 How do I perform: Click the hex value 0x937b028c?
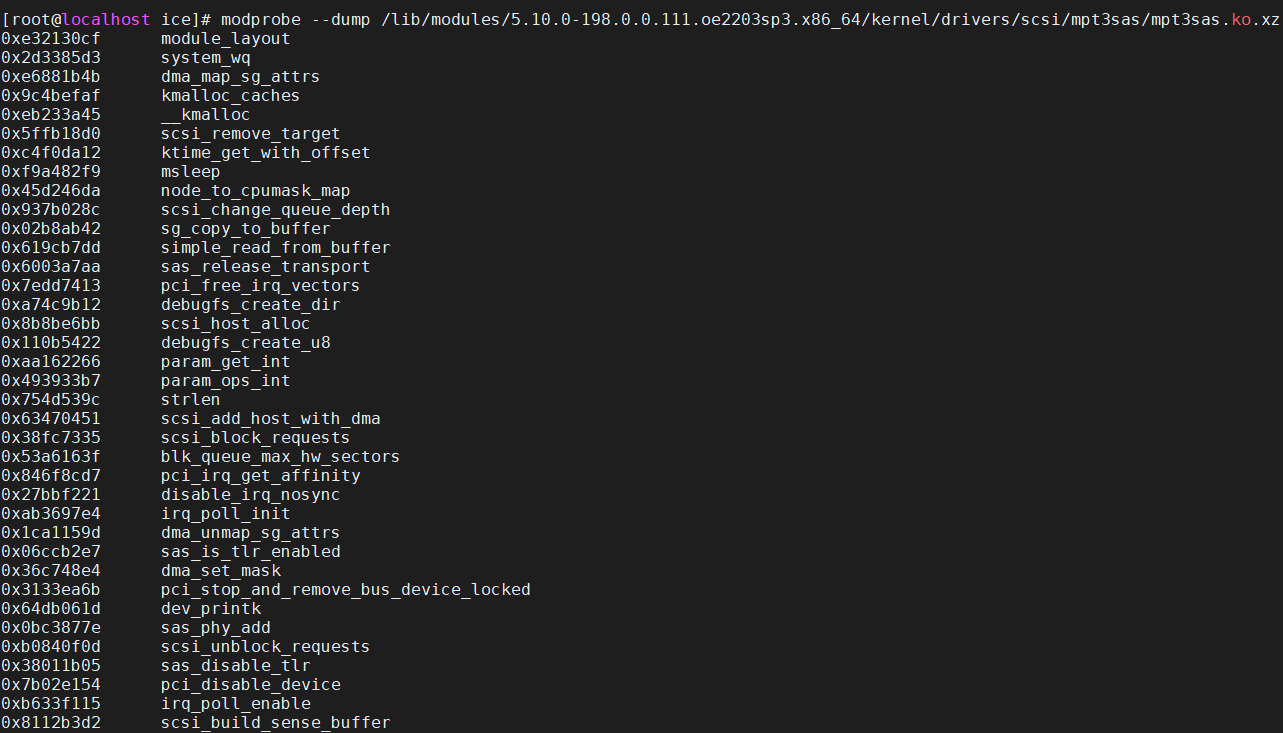(x=50, y=210)
